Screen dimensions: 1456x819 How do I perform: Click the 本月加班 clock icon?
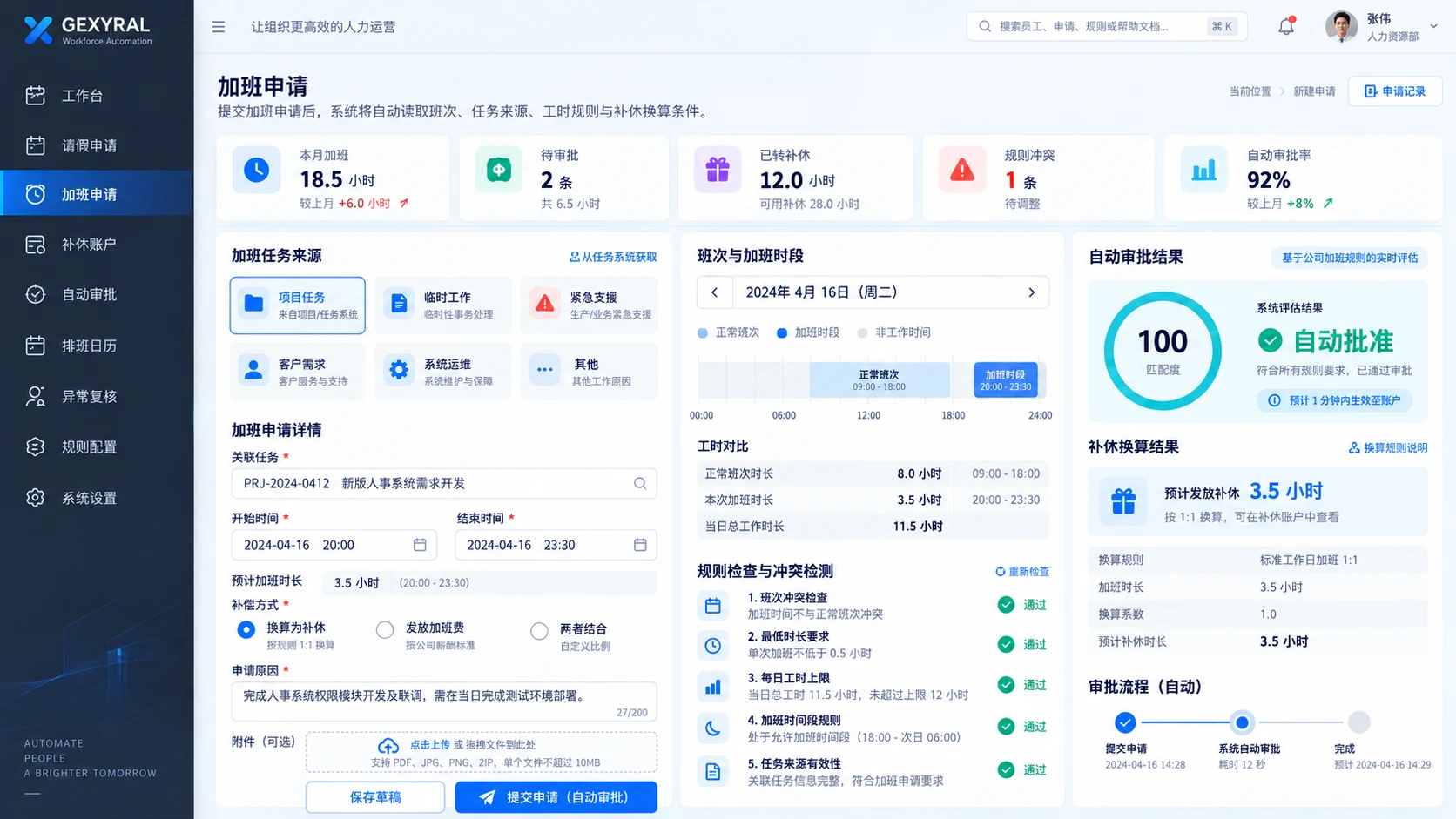[x=256, y=170]
